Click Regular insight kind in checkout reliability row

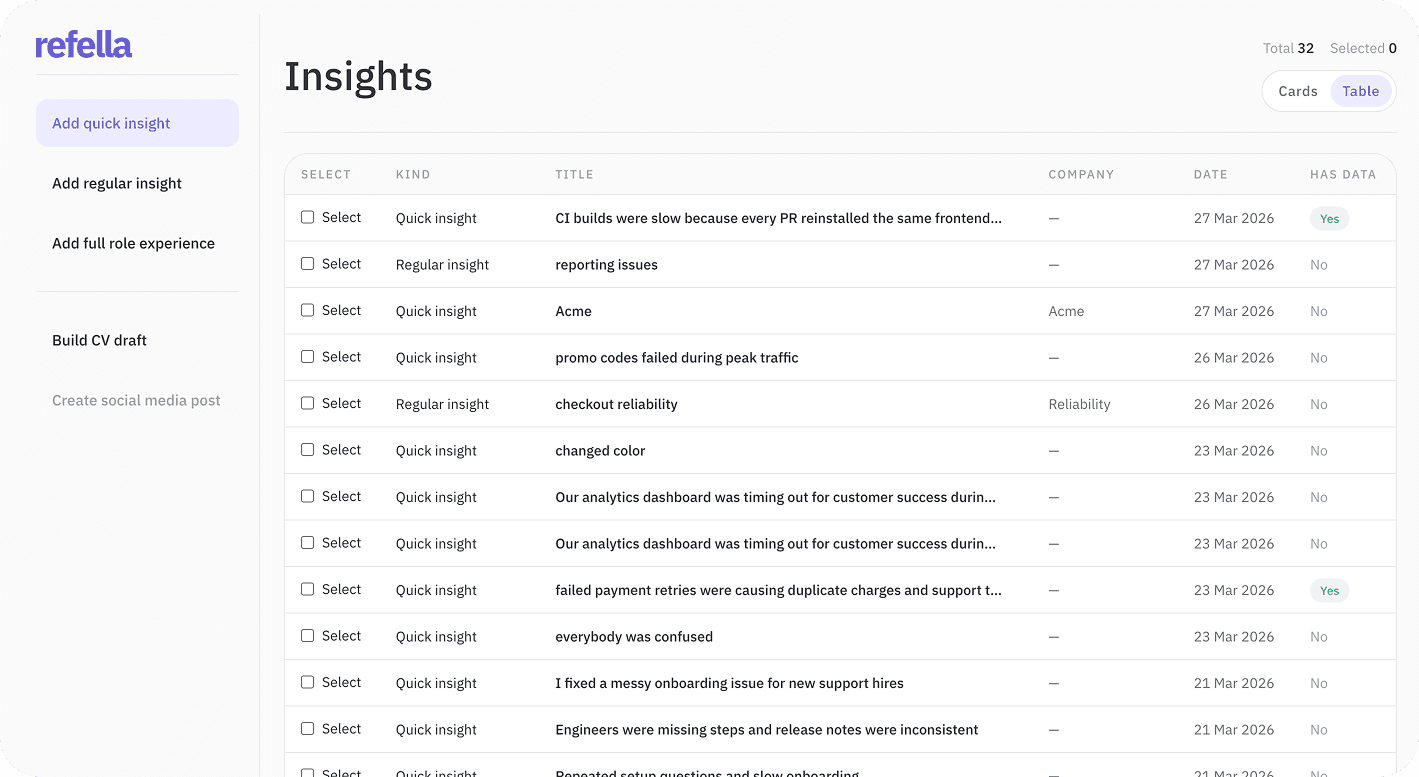[x=442, y=404]
